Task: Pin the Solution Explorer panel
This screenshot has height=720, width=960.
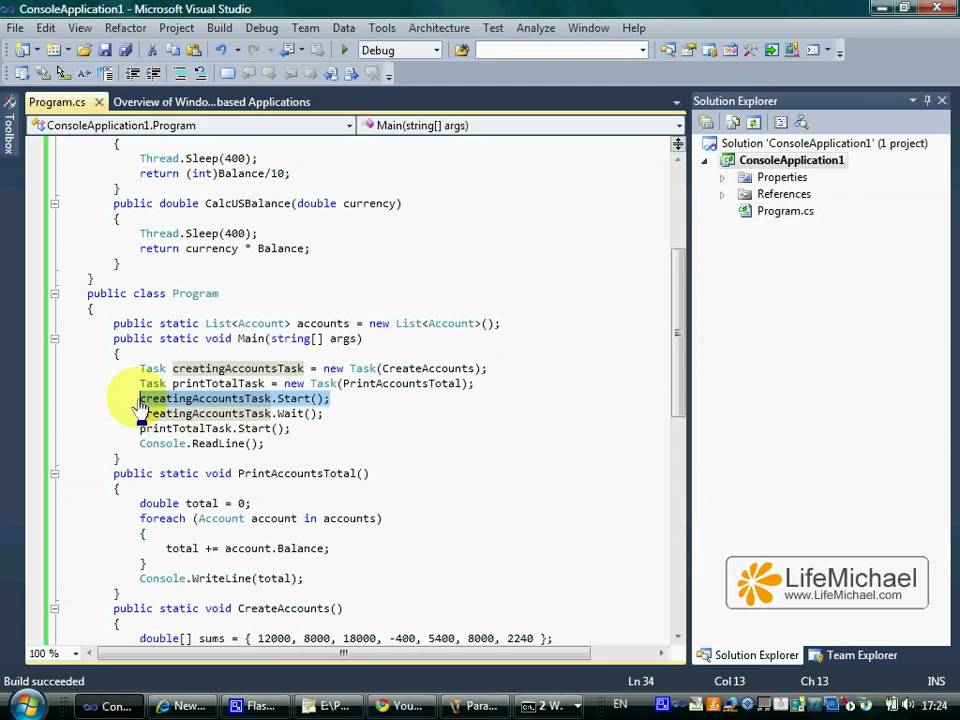Action: pyautogui.click(x=928, y=100)
